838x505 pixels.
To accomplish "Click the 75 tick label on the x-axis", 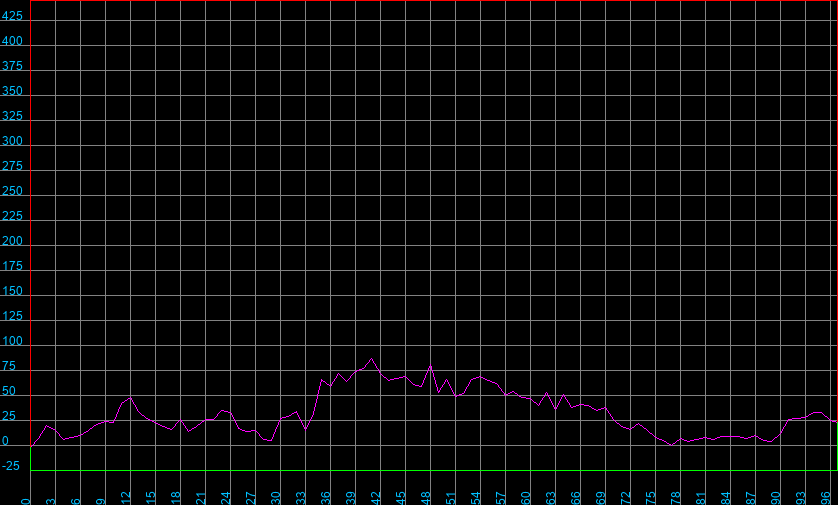I will pos(651,497).
